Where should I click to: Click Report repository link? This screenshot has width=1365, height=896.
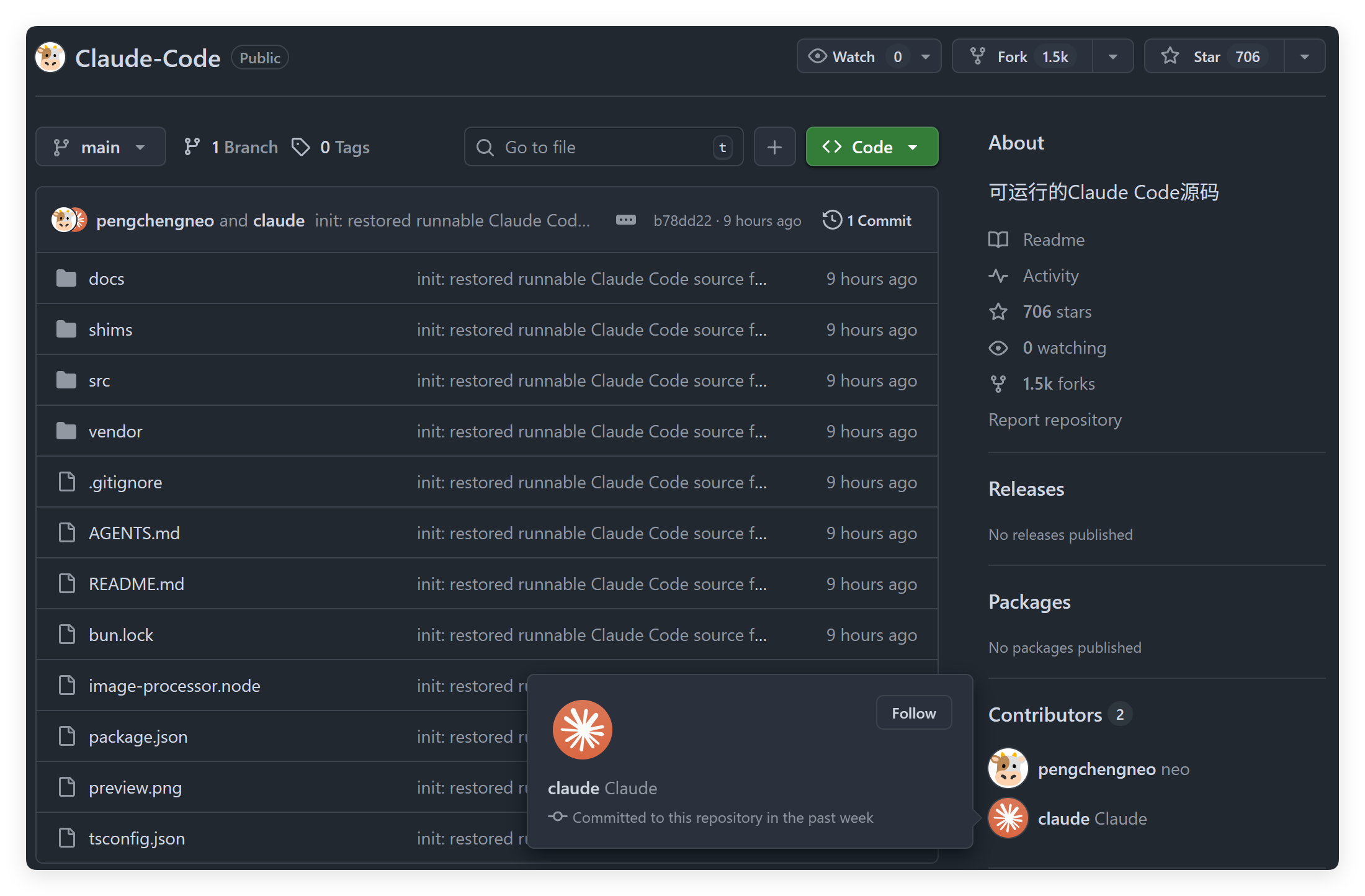(1055, 419)
